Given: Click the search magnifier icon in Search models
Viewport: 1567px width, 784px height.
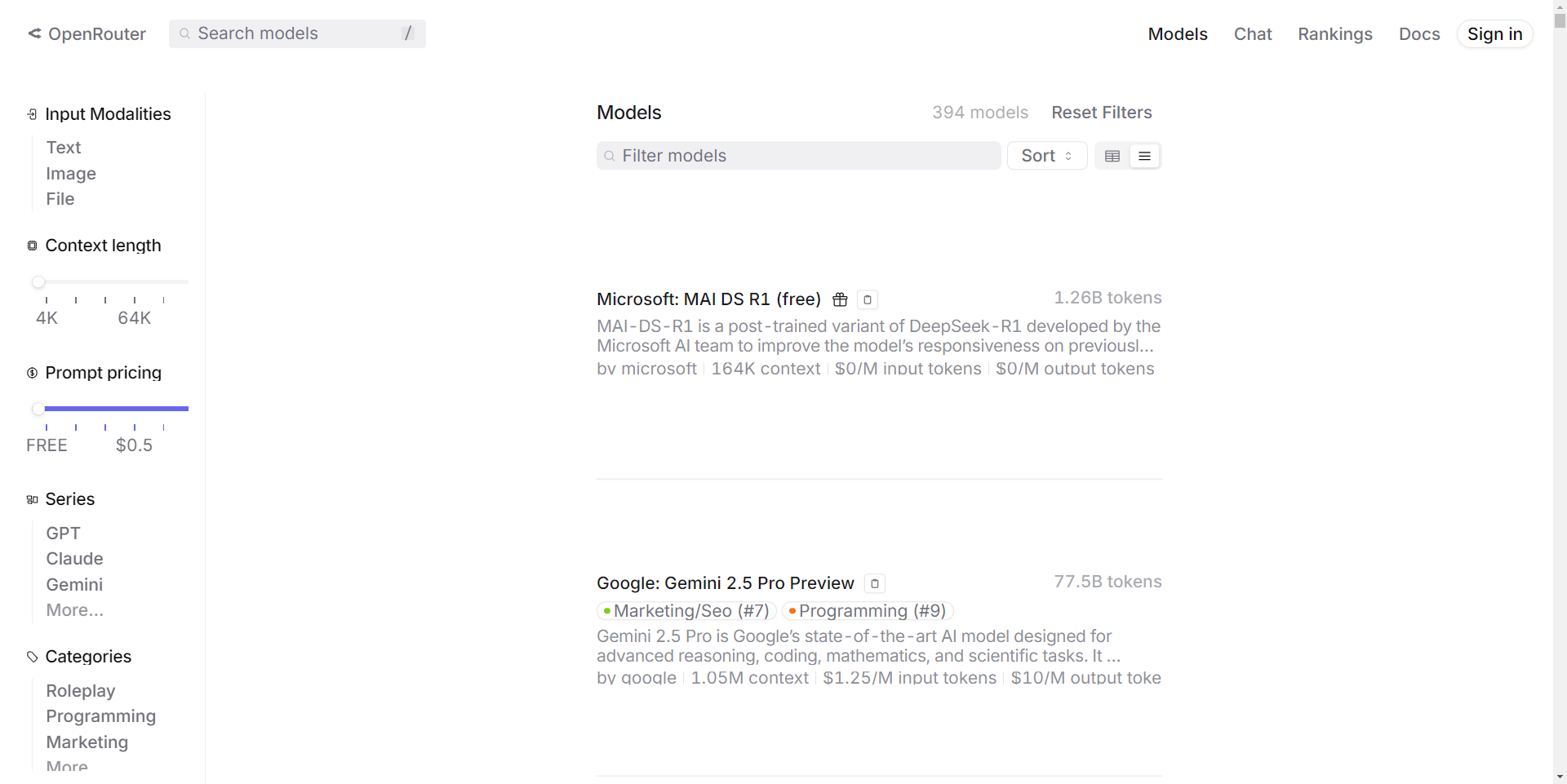Looking at the screenshot, I should [185, 33].
